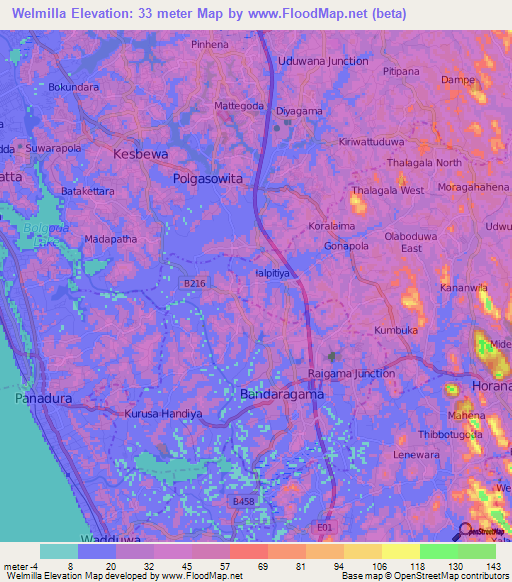Screen dimensions: 512x582
Task: Select the teal -4 meter legend swatch
Action: (x=59, y=551)
